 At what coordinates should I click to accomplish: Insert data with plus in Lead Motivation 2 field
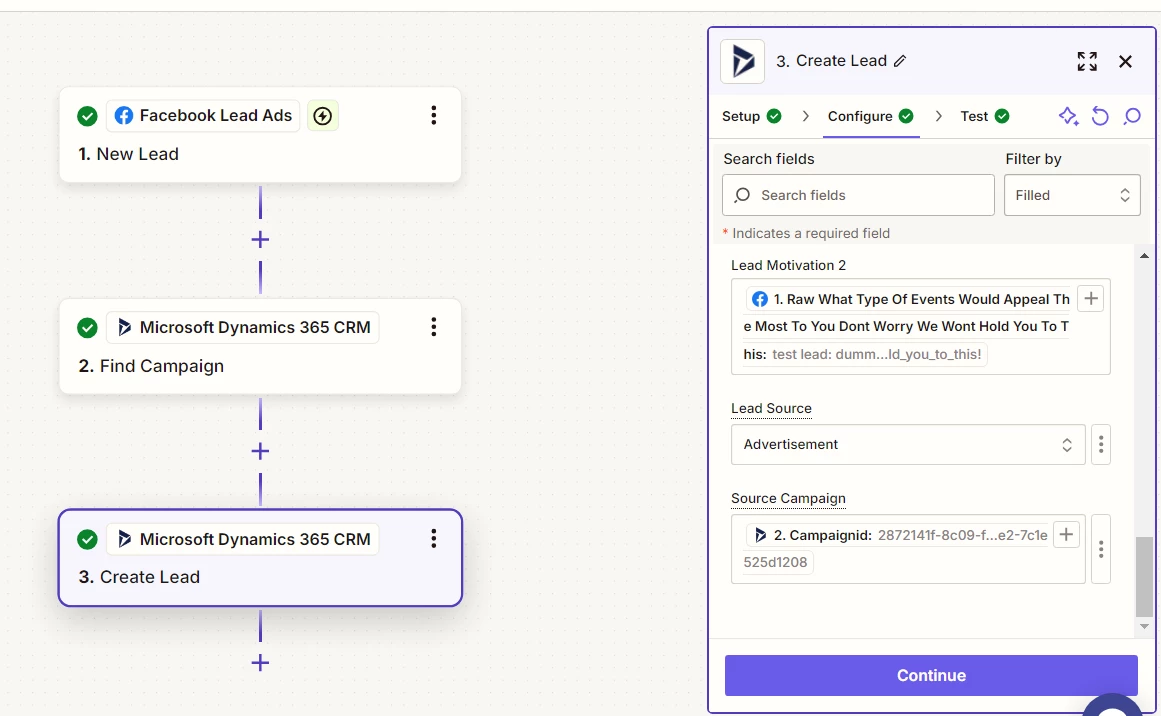pos(1091,299)
